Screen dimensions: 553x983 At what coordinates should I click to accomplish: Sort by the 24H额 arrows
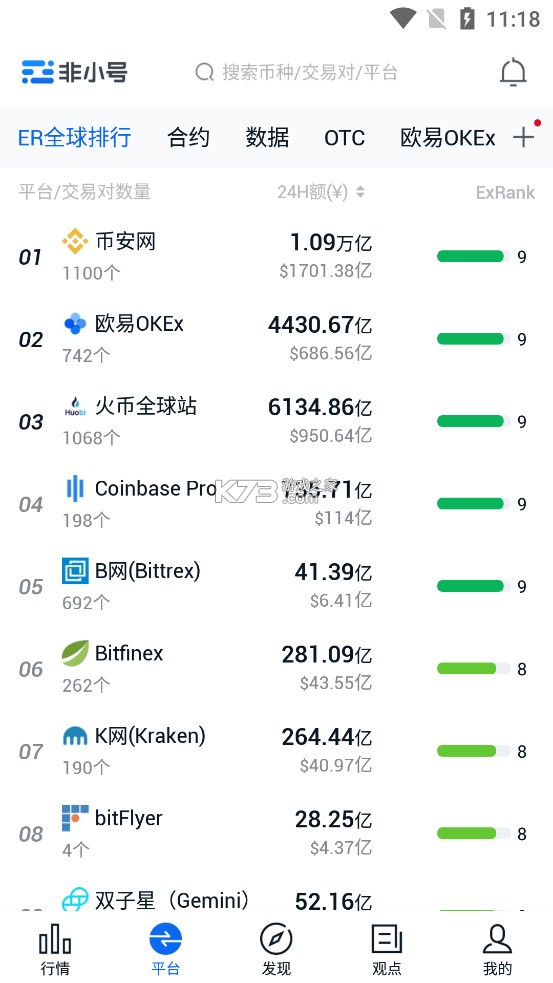361,192
